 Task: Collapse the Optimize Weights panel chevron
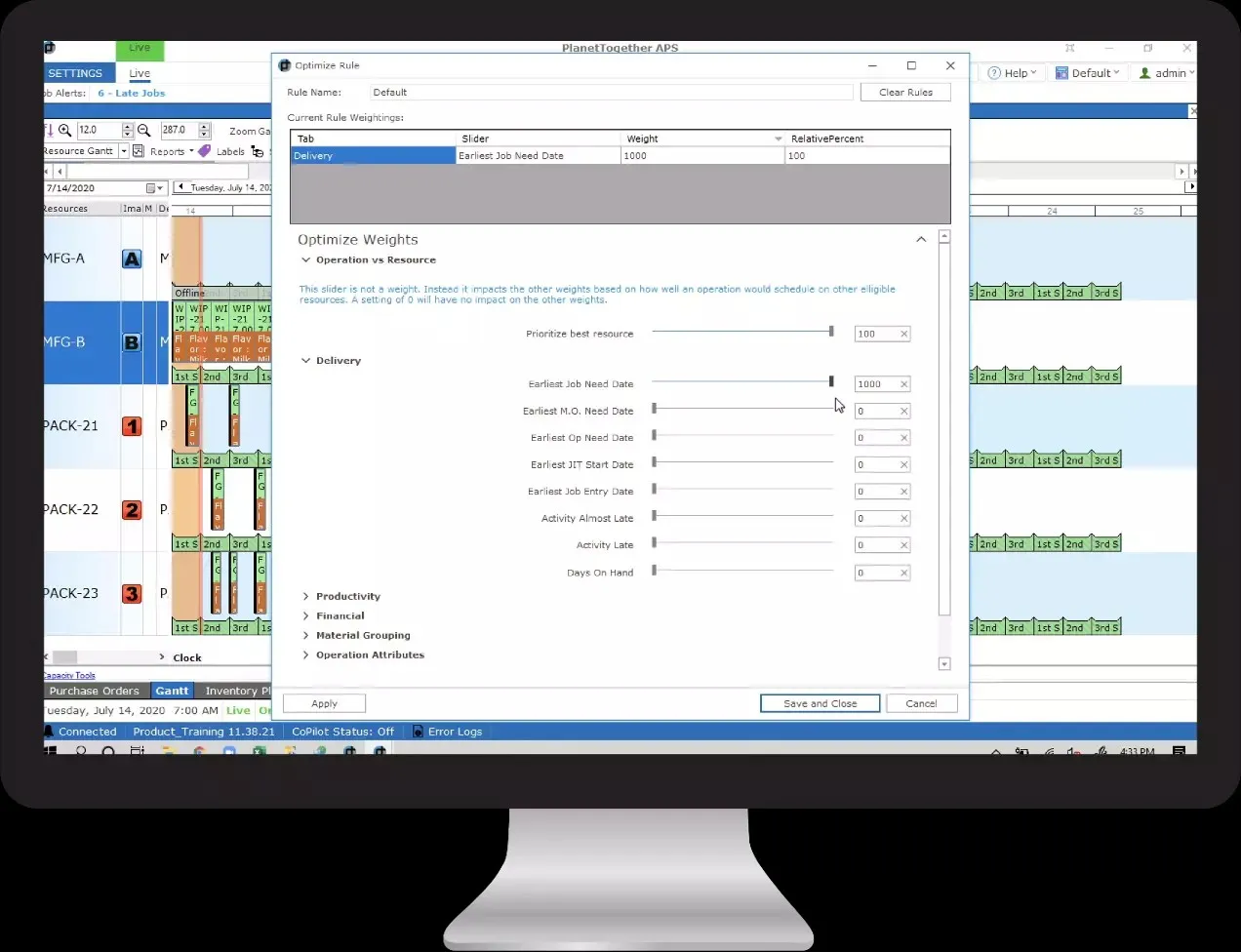click(921, 239)
